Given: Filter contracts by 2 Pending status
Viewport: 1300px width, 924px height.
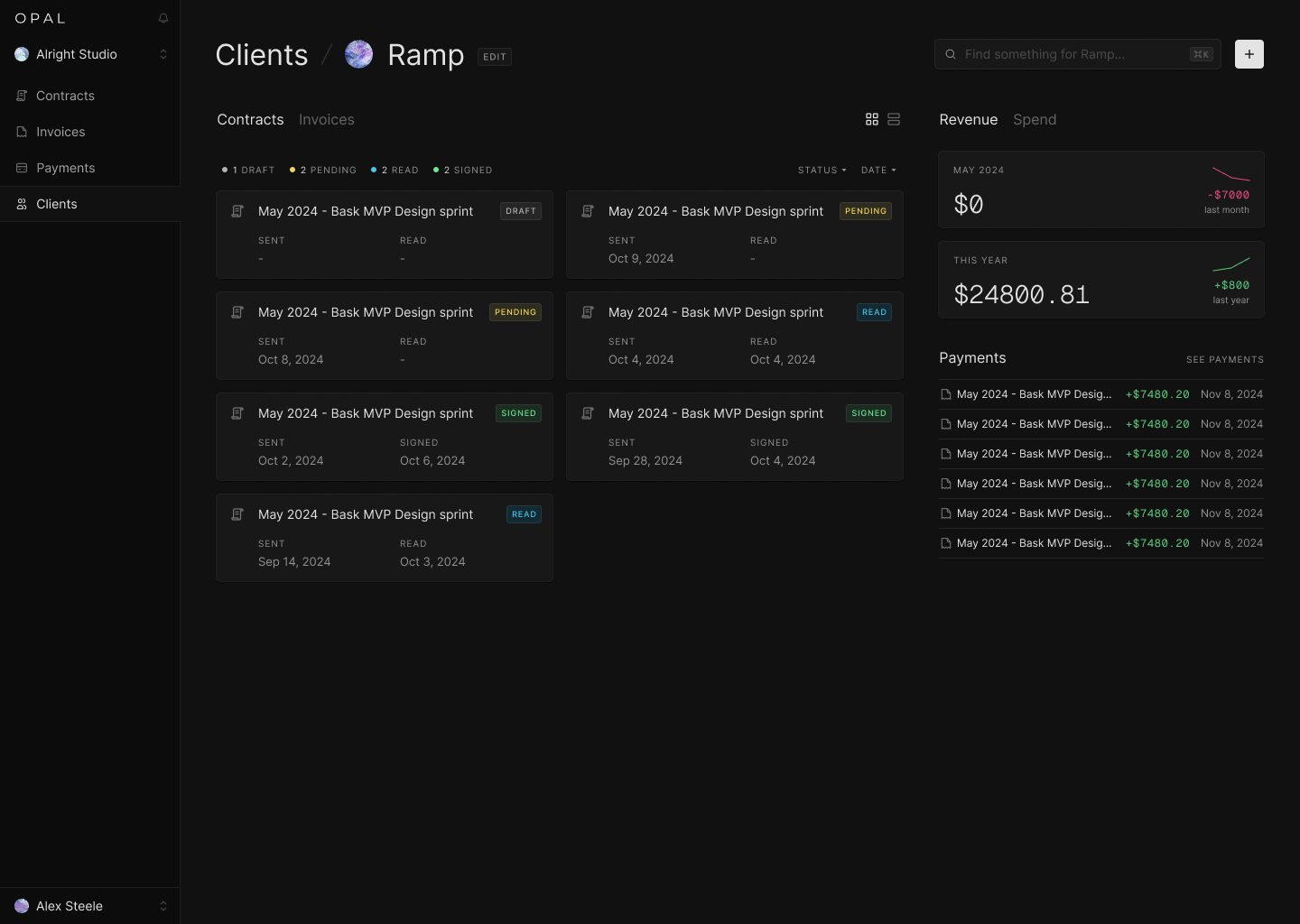Looking at the screenshot, I should coord(323,170).
